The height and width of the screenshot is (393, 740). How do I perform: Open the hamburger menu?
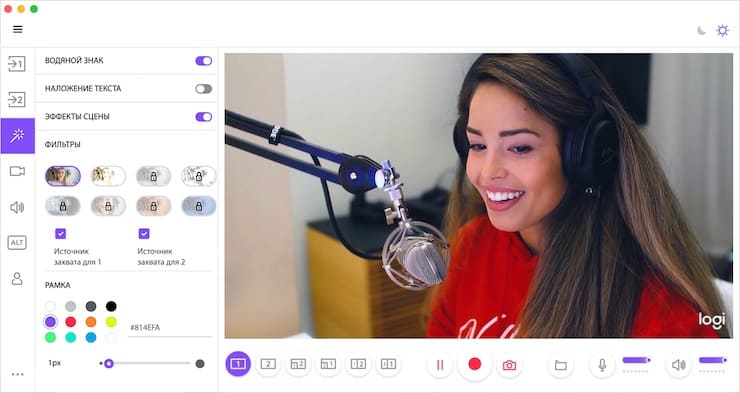18,29
